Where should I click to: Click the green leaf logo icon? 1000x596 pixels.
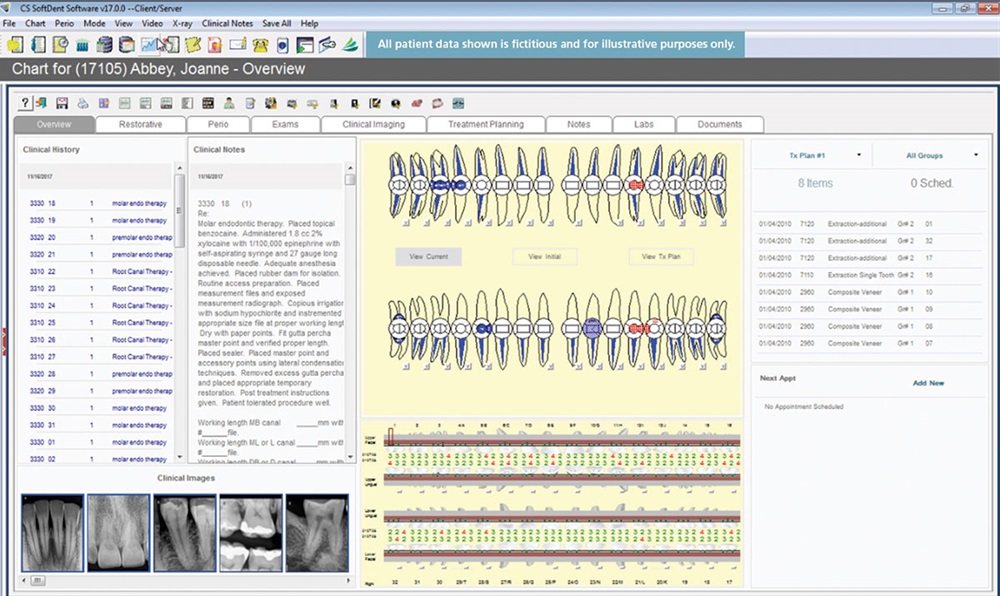(x=349, y=45)
